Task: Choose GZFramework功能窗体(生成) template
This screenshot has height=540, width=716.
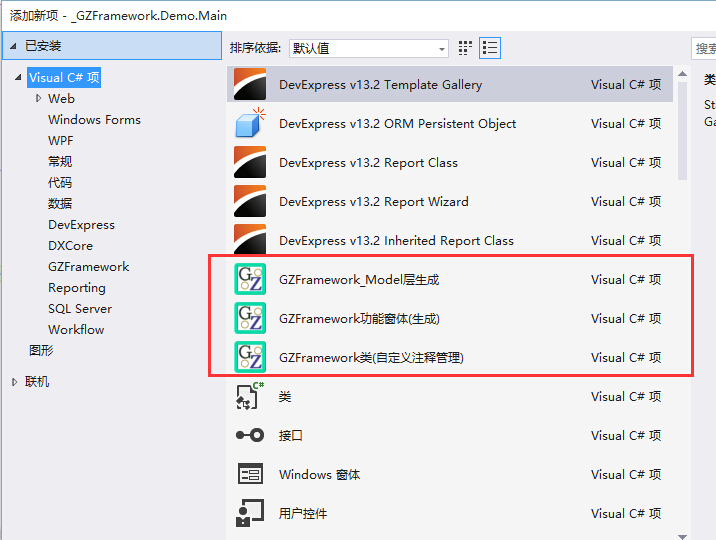Action: point(450,318)
